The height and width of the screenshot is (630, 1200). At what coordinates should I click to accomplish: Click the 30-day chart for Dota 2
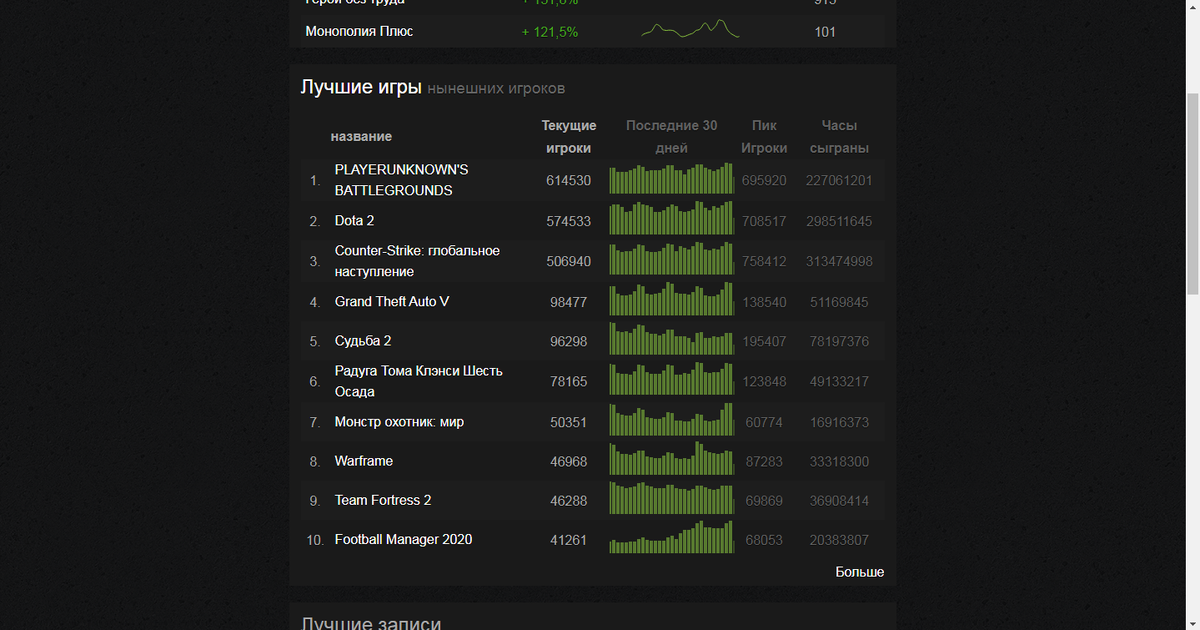click(671, 219)
